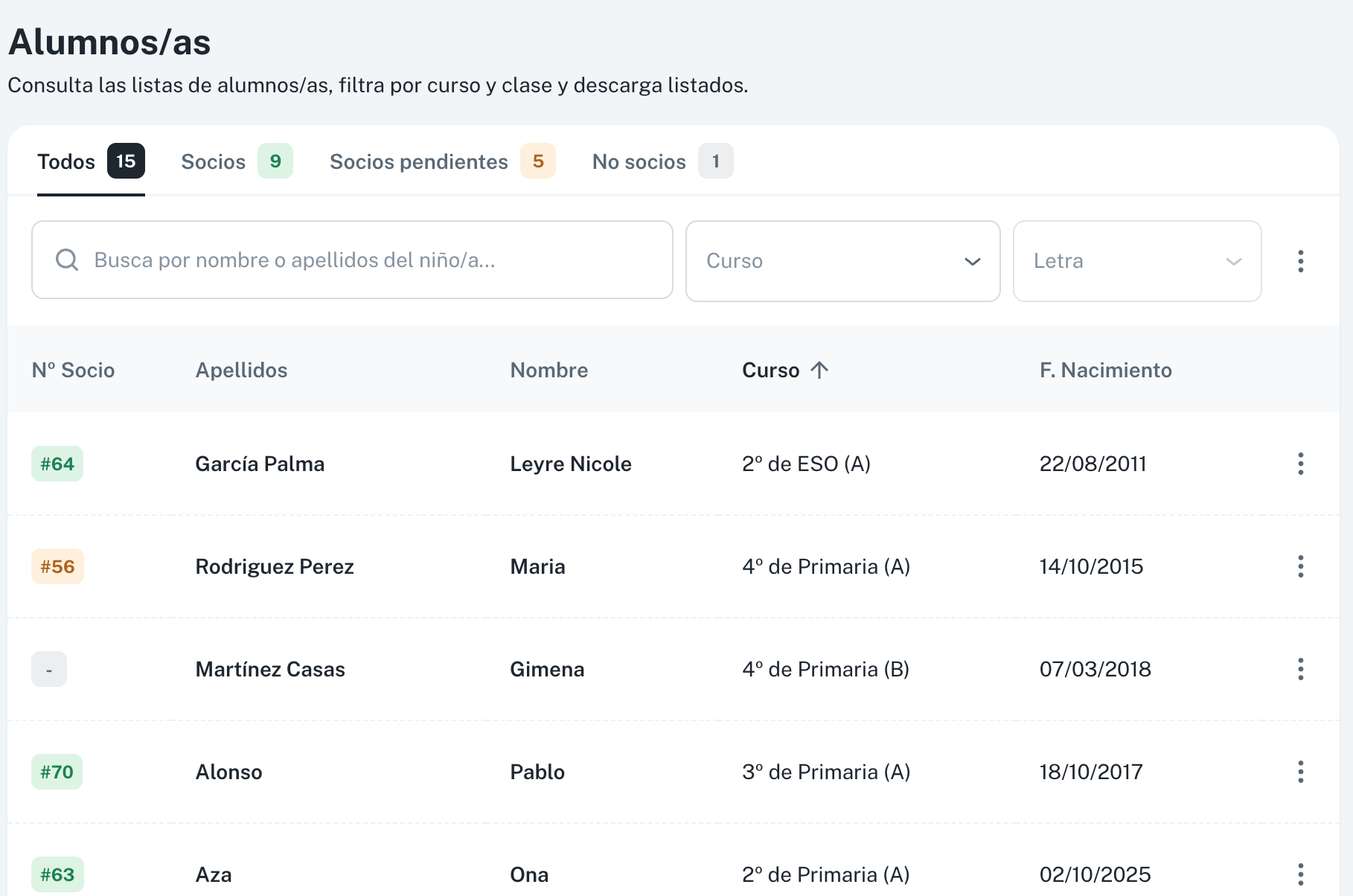Image resolution: width=1353 pixels, height=896 pixels.
Task: Open row actions for Alonso
Action: coord(1300,772)
